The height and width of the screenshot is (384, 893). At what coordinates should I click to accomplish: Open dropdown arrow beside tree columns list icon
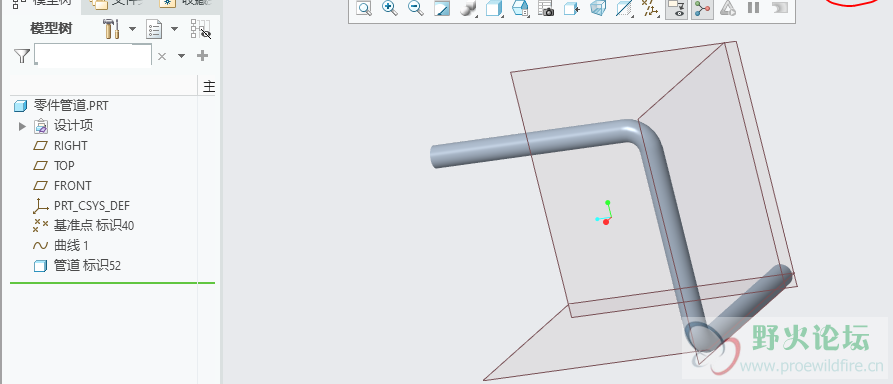(174, 29)
